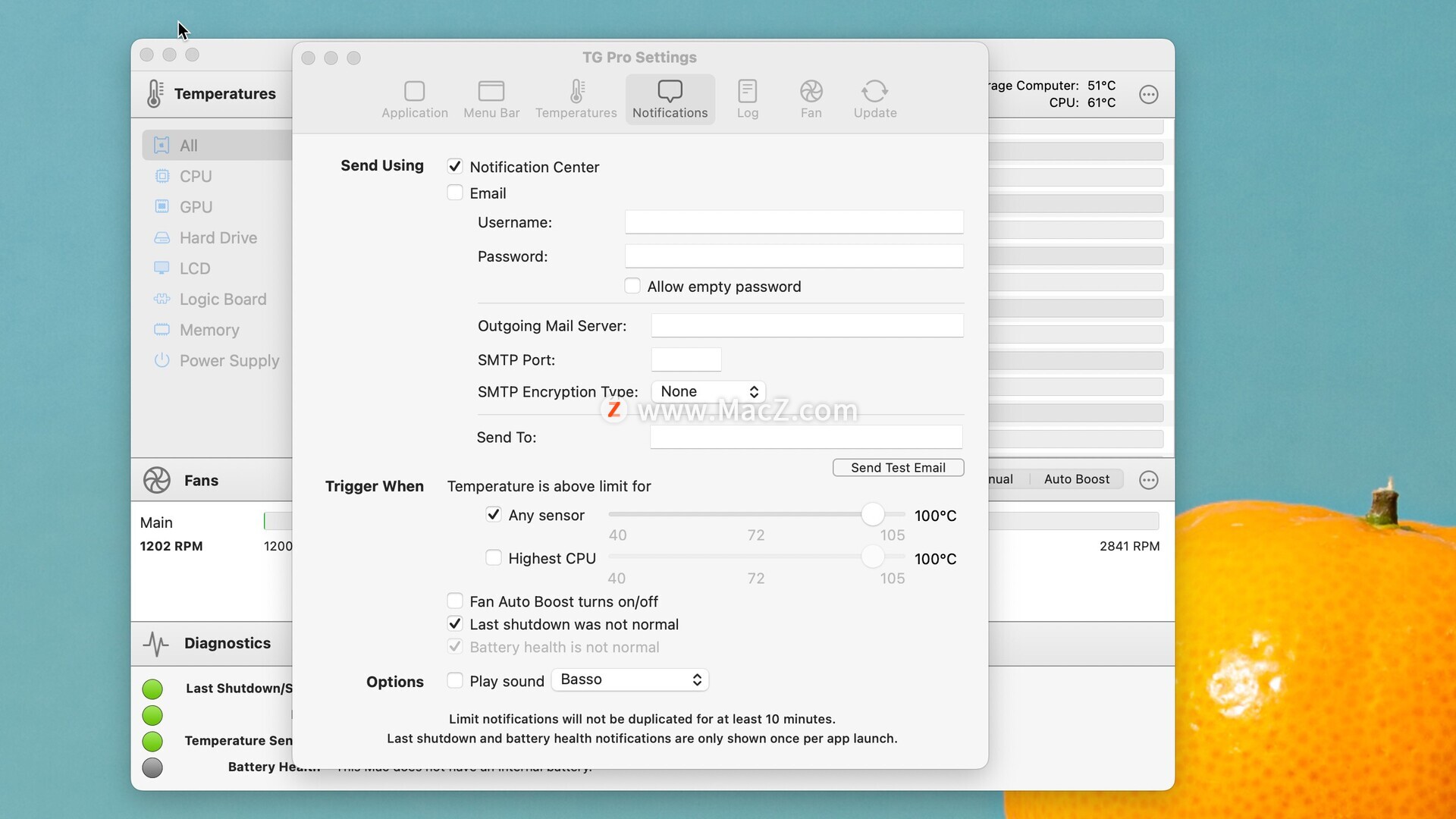Screen dimensions: 1456x819
Task: Open the Application settings tab icon
Action: pyautogui.click(x=414, y=92)
